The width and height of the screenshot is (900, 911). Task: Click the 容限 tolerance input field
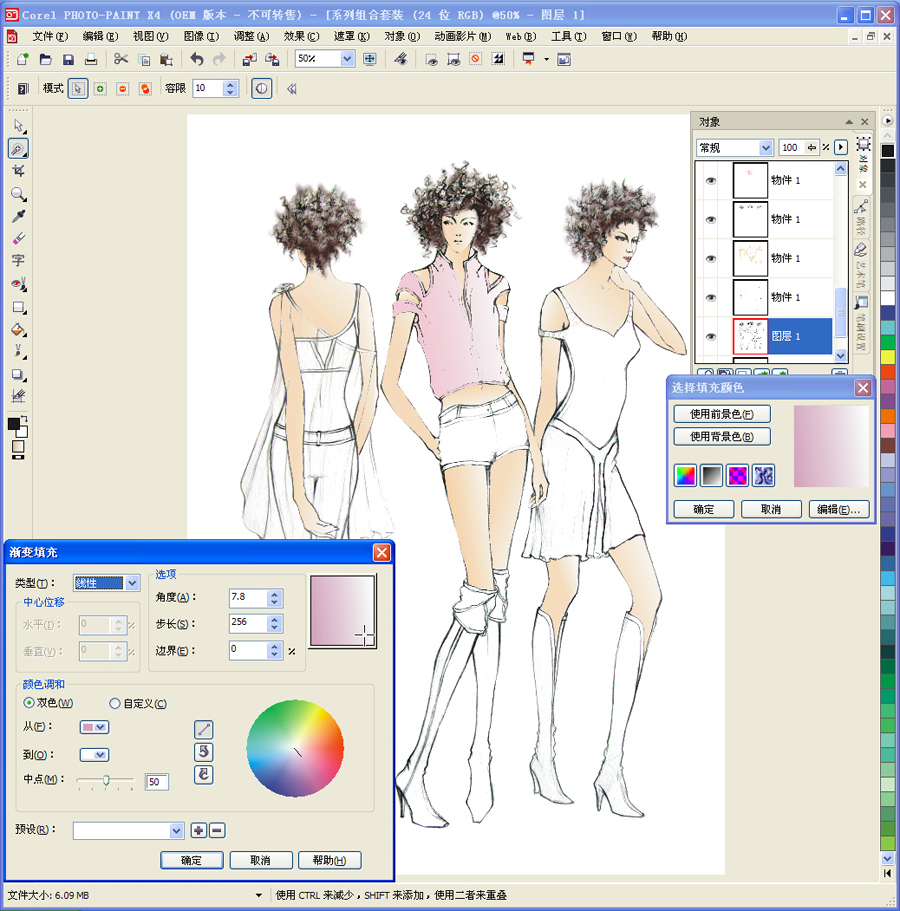pos(208,88)
